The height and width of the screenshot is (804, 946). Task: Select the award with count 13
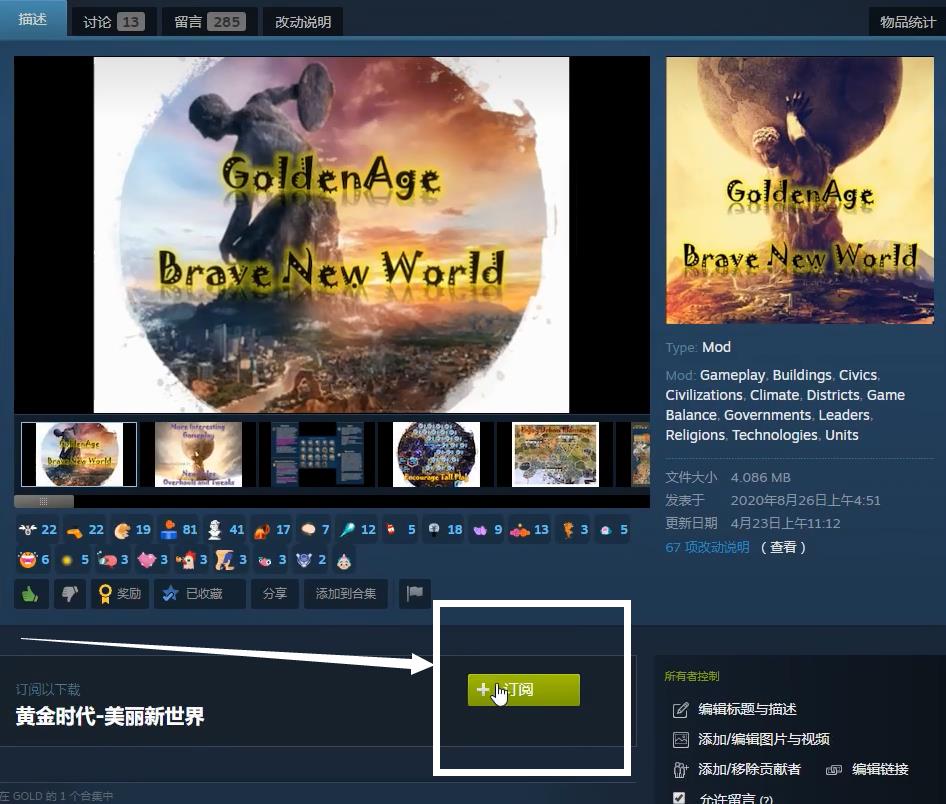[x=530, y=530]
